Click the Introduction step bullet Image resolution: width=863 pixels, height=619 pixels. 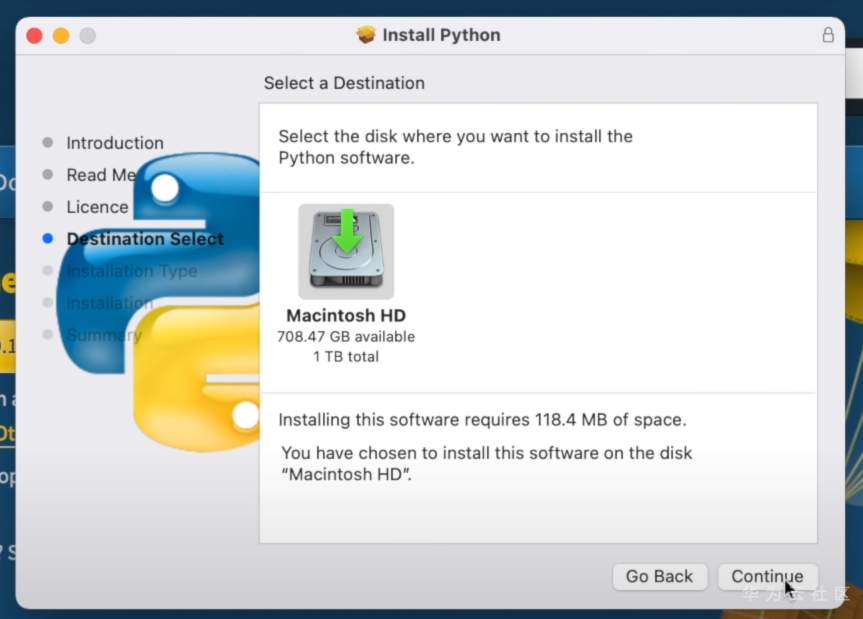(x=48, y=143)
